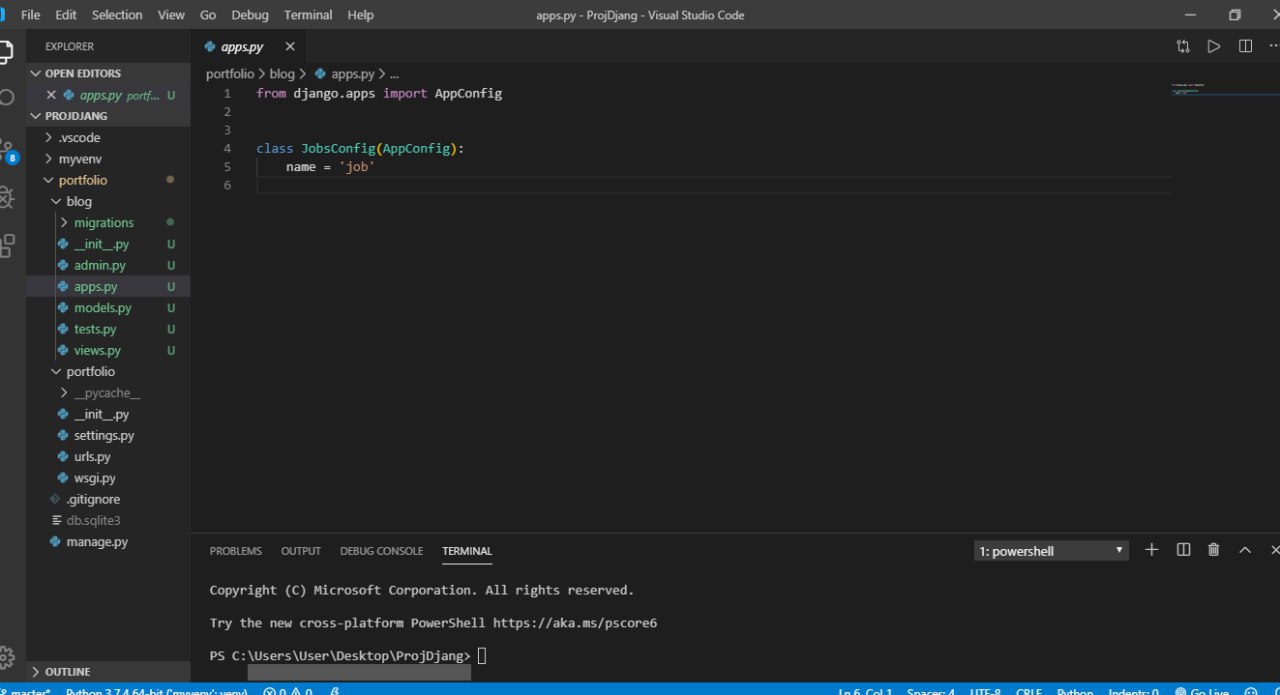The image size is (1280, 695).
Task: Open the Edit menu
Action: [66, 15]
